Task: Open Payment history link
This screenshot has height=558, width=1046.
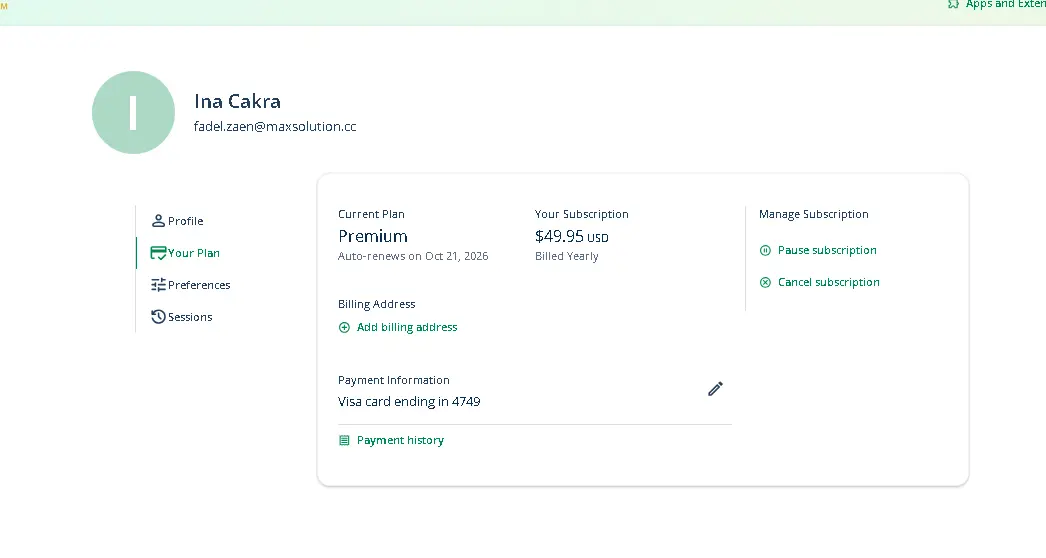Action: click(x=400, y=441)
